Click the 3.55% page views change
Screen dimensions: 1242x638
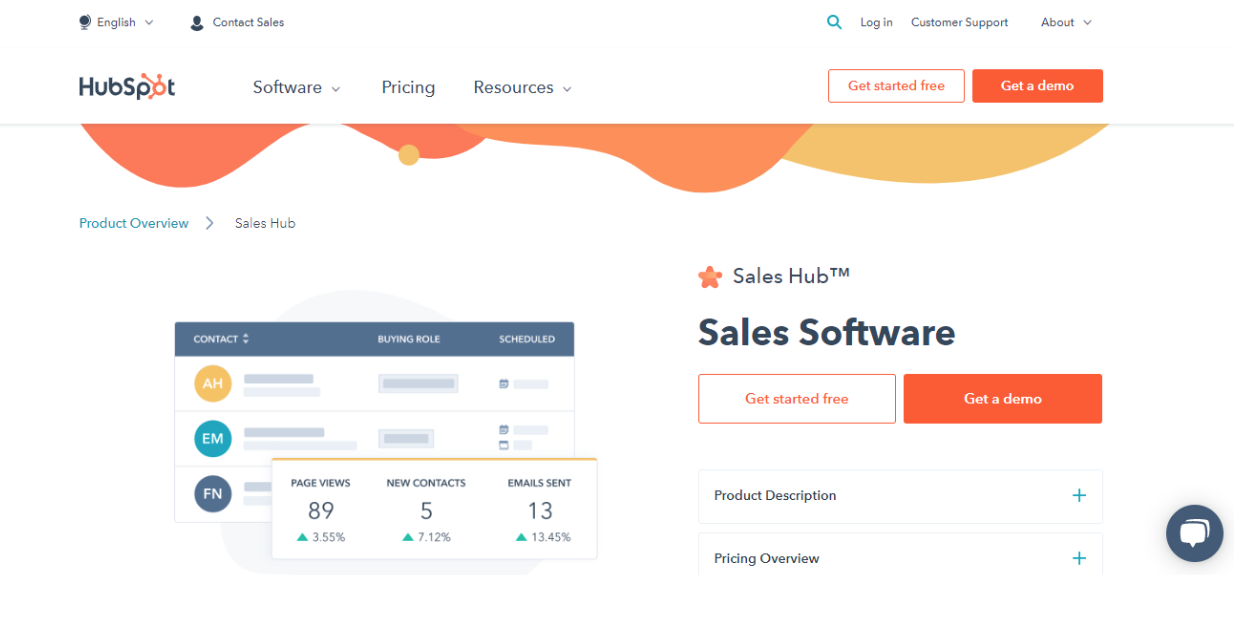coord(321,537)
